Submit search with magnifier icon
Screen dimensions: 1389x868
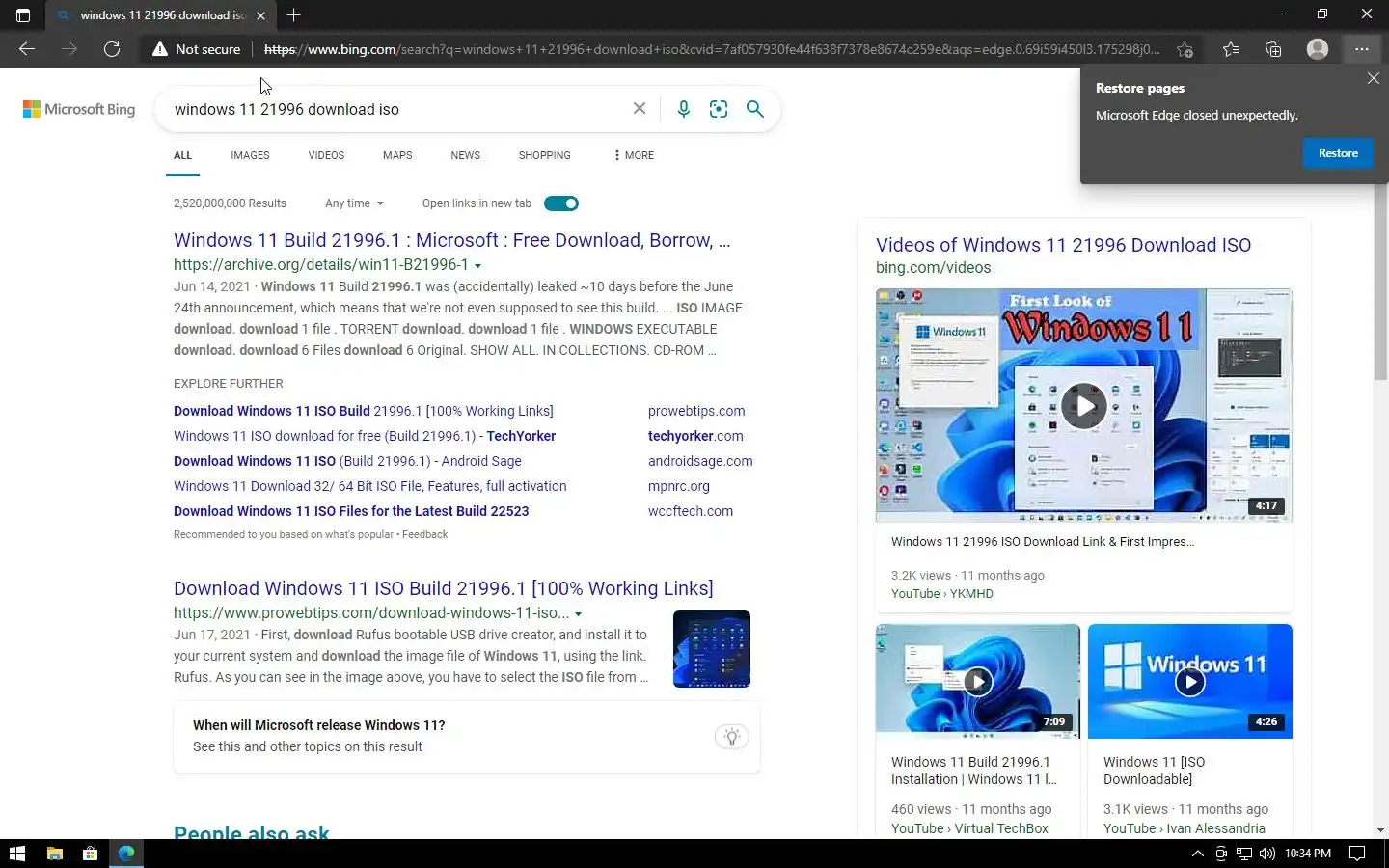click(x=755, y=109)
